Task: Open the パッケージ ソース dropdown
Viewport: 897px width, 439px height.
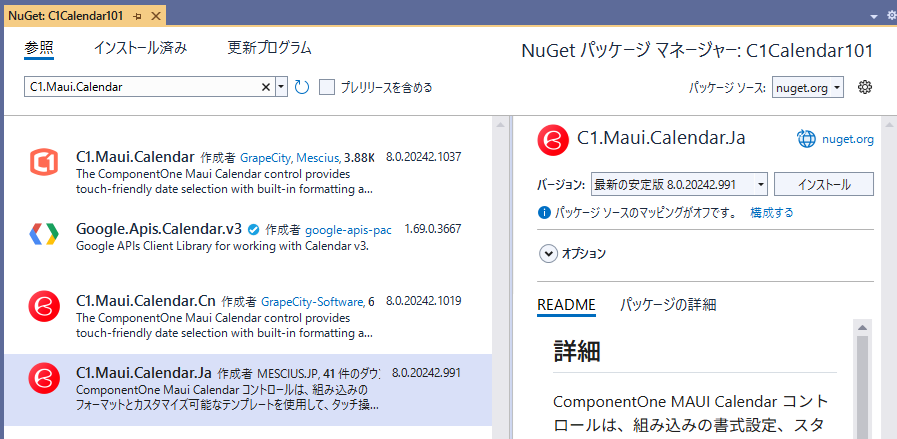Action: pos(808,88)
